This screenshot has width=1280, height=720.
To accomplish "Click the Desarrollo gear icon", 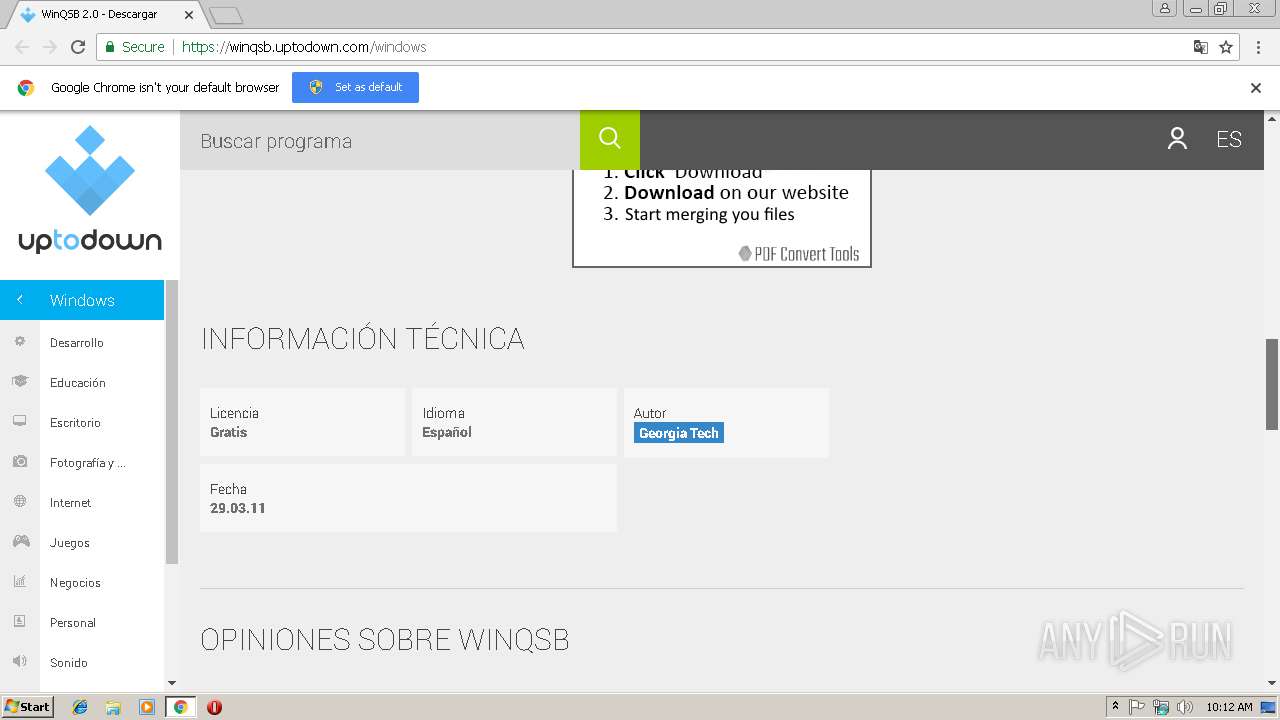I will [x=19, y=342].
